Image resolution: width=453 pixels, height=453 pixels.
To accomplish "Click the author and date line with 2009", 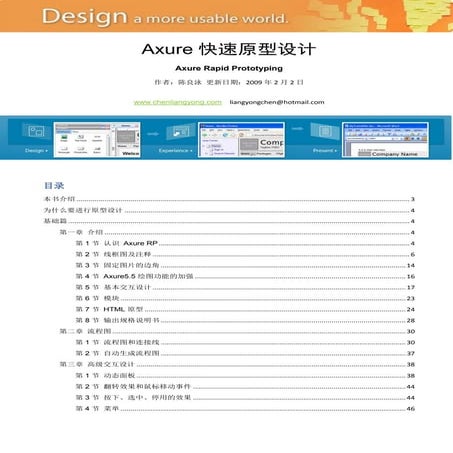I will (229, 82).
